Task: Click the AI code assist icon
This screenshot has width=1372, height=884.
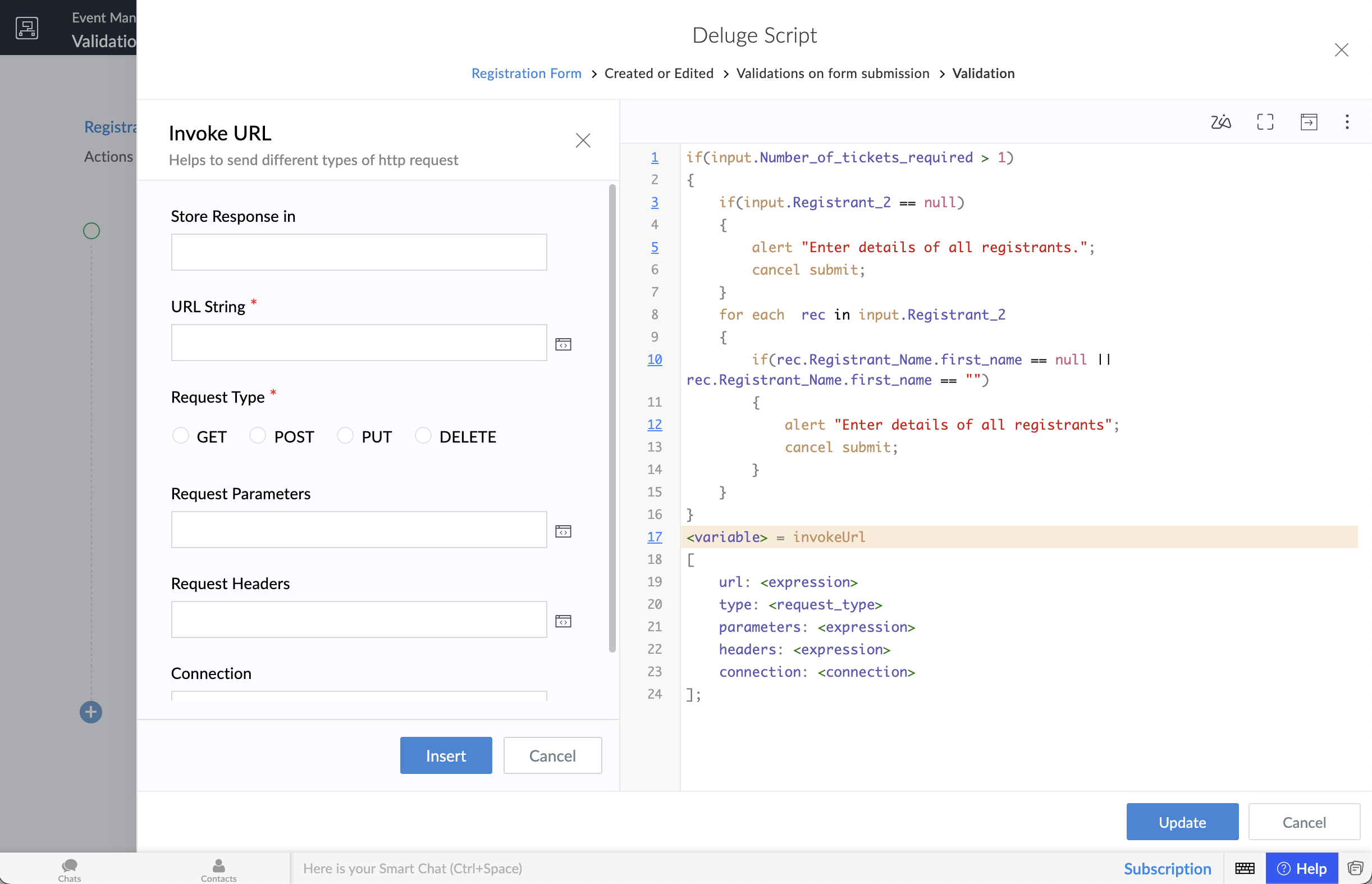Action: [1220, 122]
